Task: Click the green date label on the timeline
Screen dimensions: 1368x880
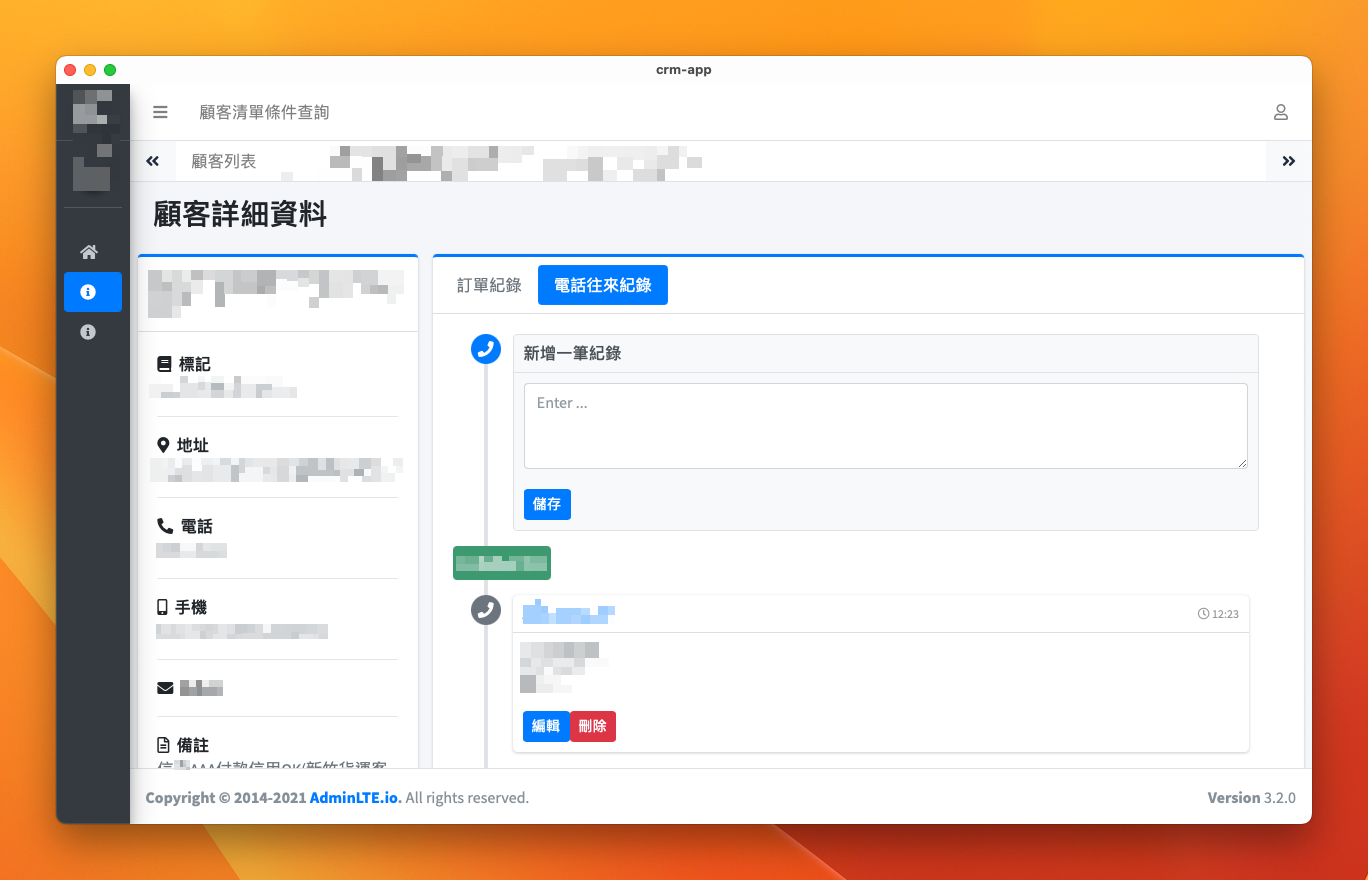Action: [x=501, y=563]
